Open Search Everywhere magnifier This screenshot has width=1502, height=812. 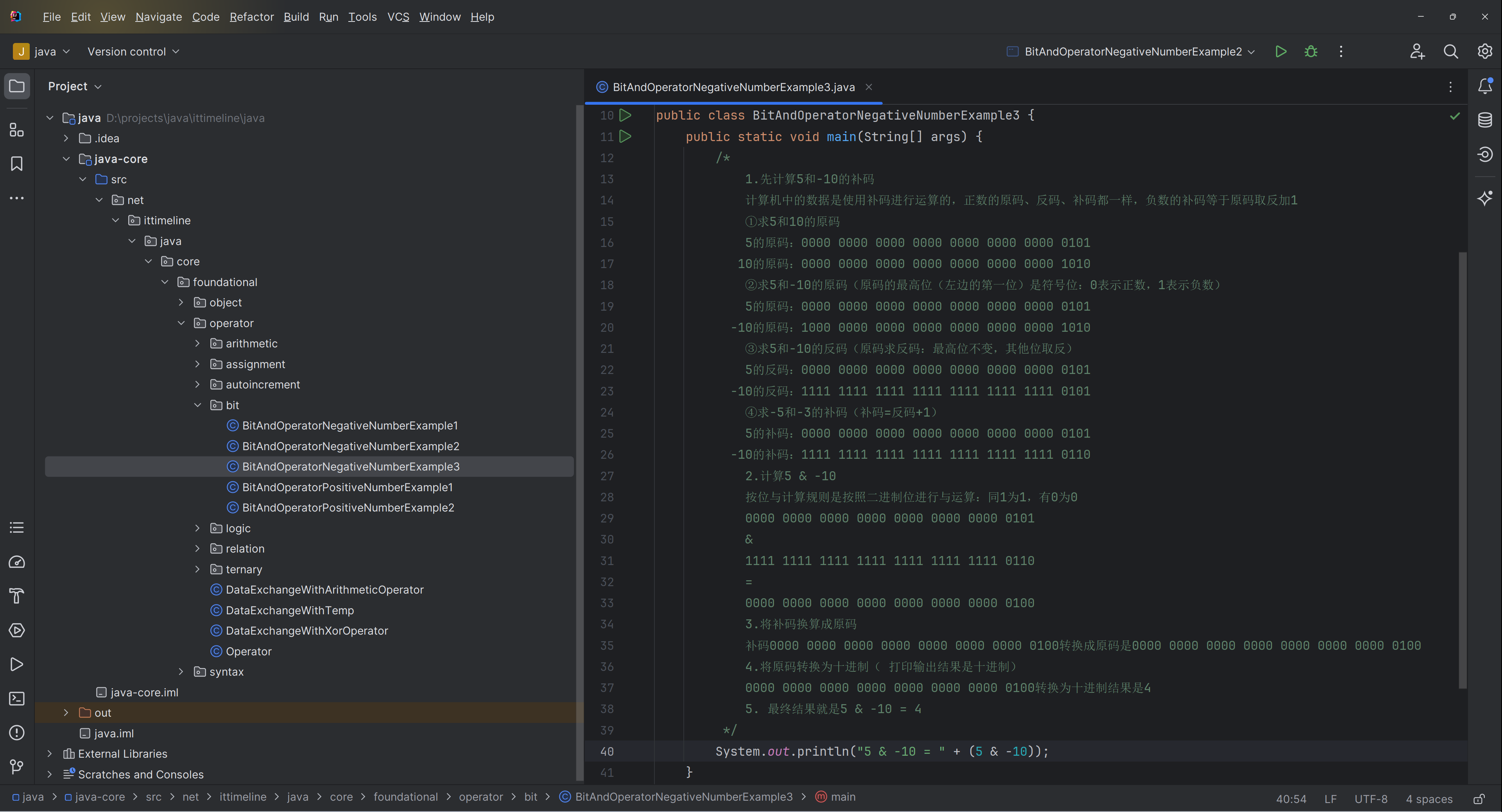[x=1451, y=51]
